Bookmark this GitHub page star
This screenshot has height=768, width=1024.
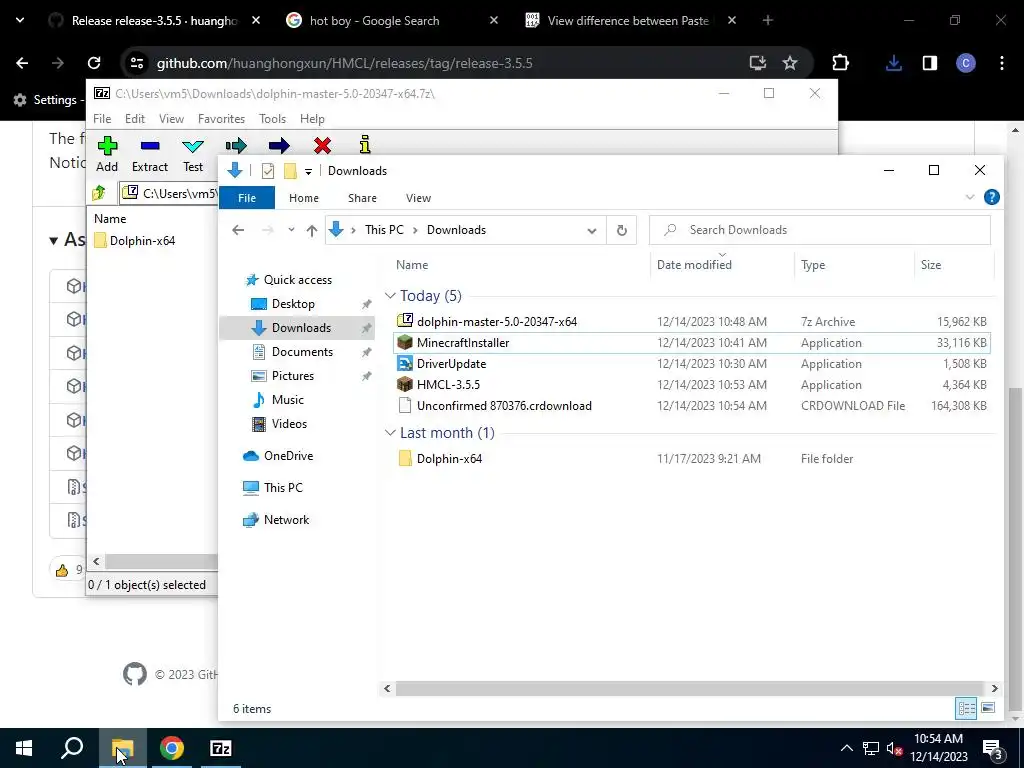tap(790, 63)
